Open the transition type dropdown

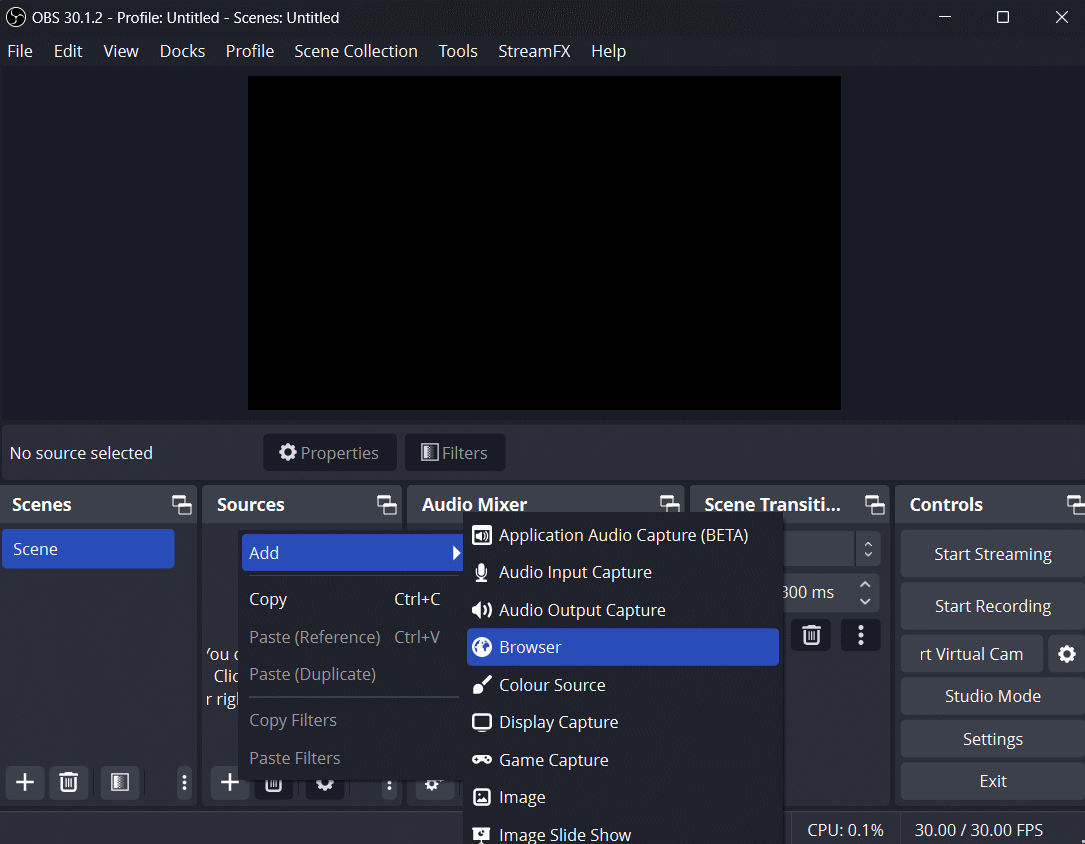coord(868,549)
